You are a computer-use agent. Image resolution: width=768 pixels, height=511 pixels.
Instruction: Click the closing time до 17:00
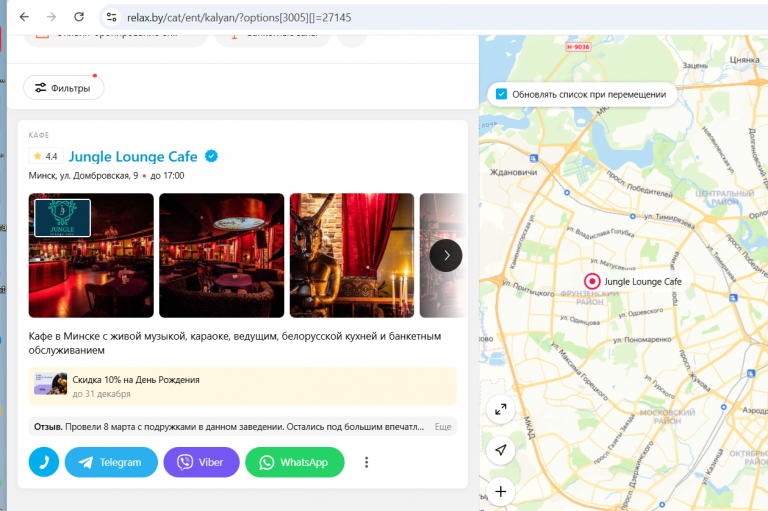point(167,175)
